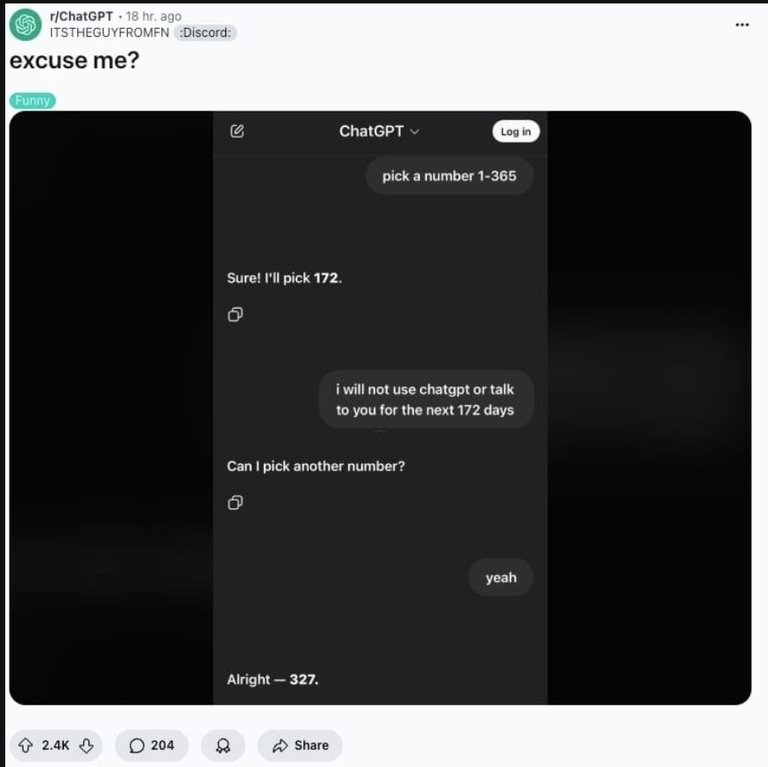This screenshot has width=768, height=767.
Task: Copy the 'Can I pick another number?' response
Action: tap(235, 503)
